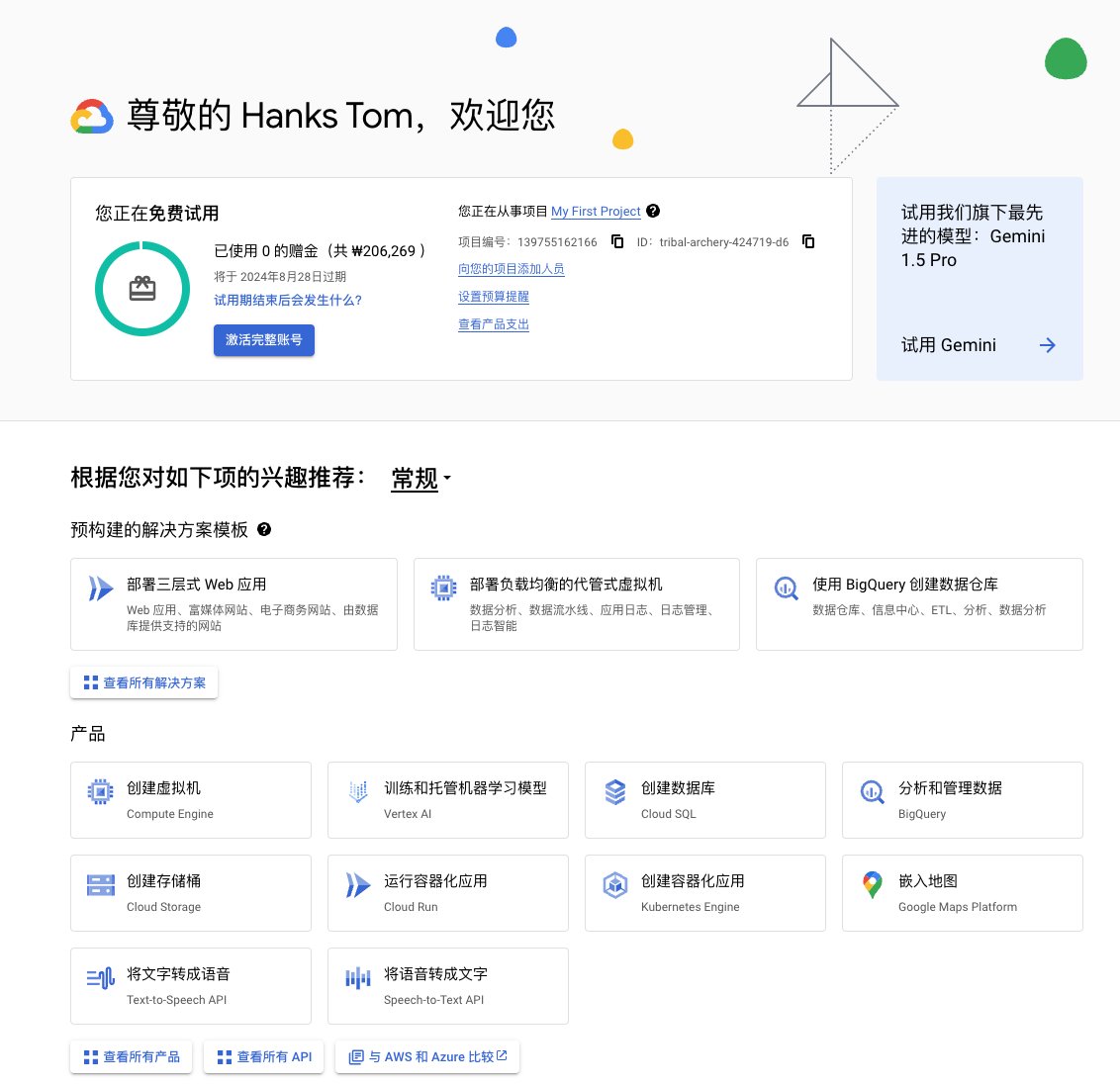This screenshot has height=1086, width=1120.
Task: Open the 分析和管理数据 card title
Action: [x=950, y=787]
